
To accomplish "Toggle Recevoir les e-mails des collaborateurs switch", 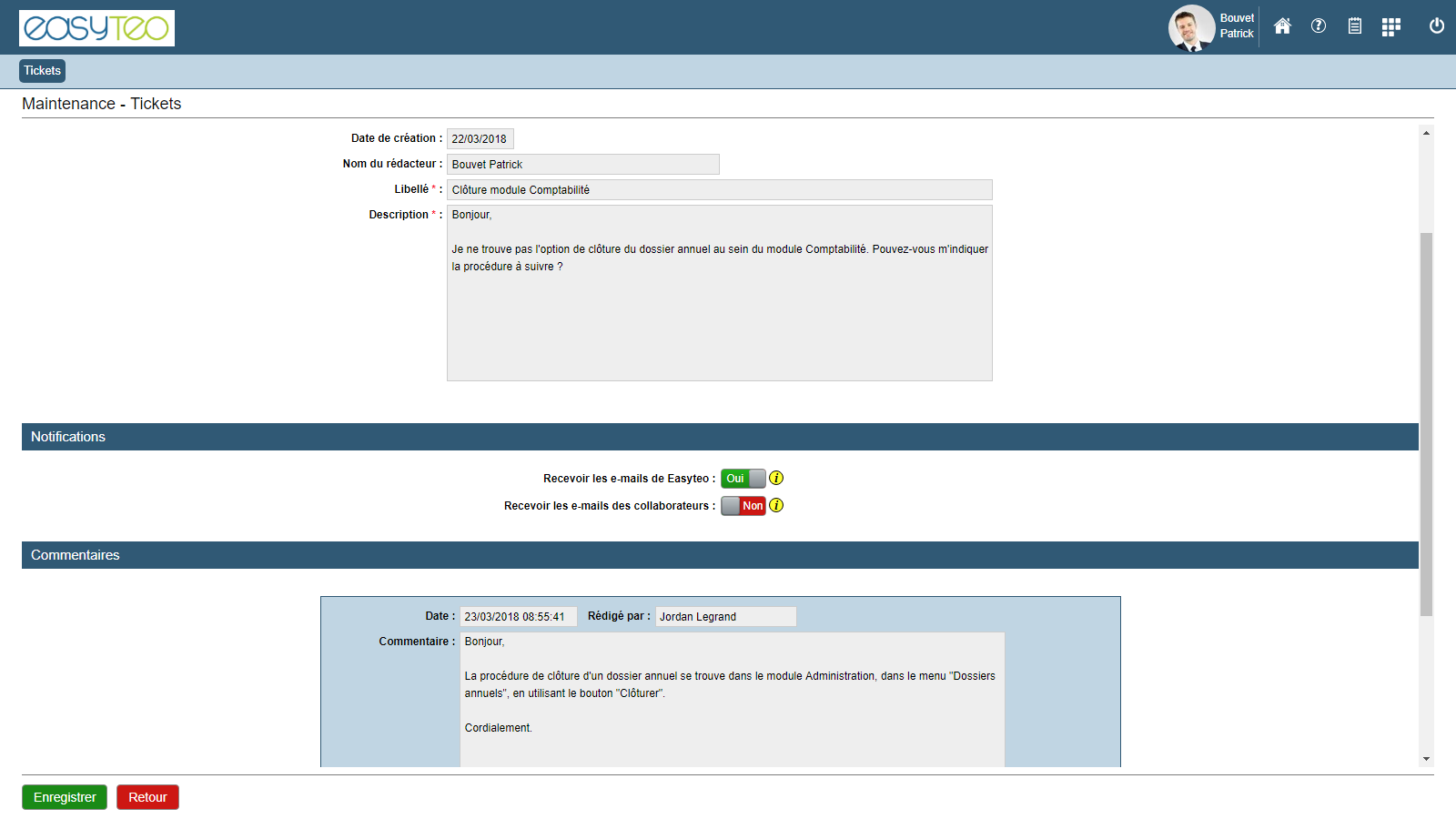I will [x=743, y=506].
